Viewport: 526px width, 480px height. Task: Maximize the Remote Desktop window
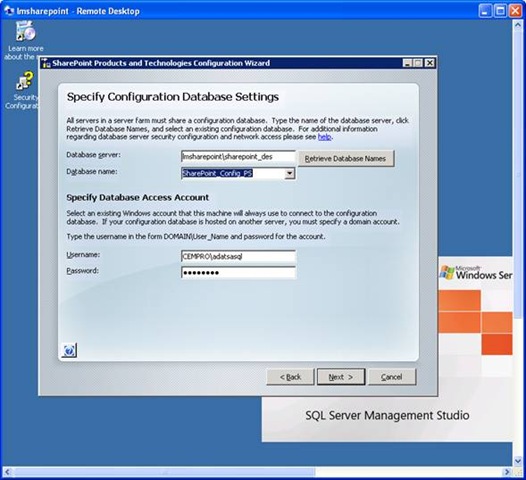[x=500, y=11]
